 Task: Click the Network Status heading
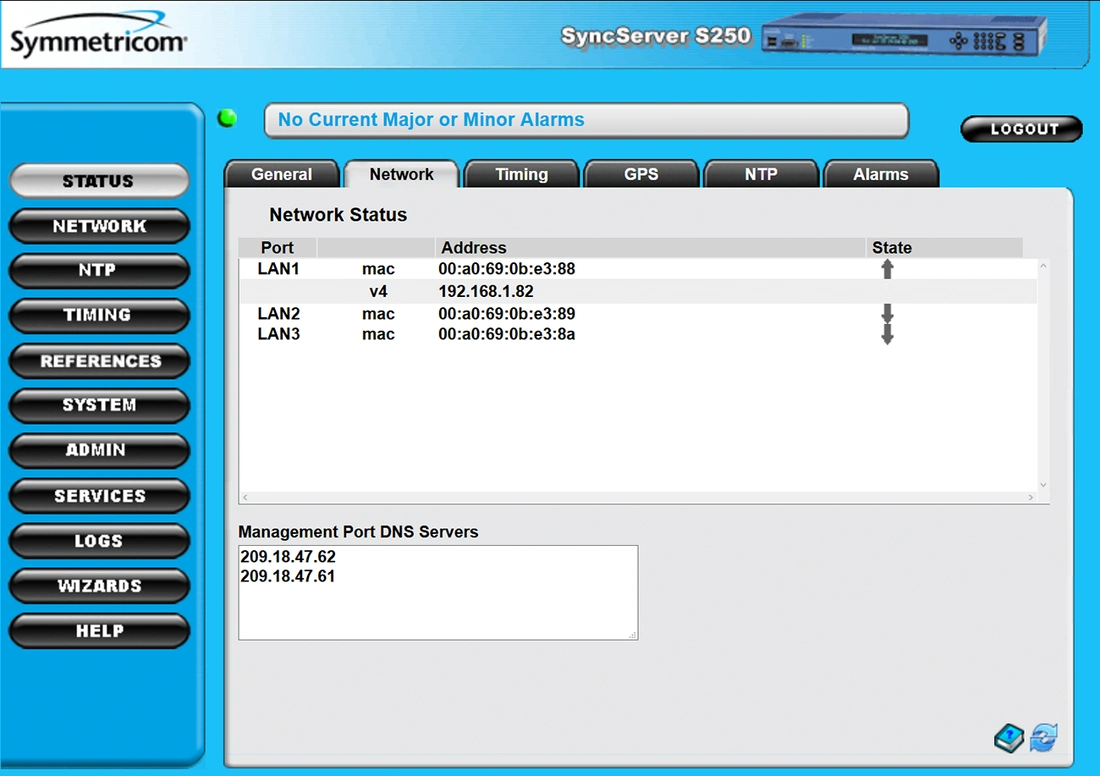338,215
